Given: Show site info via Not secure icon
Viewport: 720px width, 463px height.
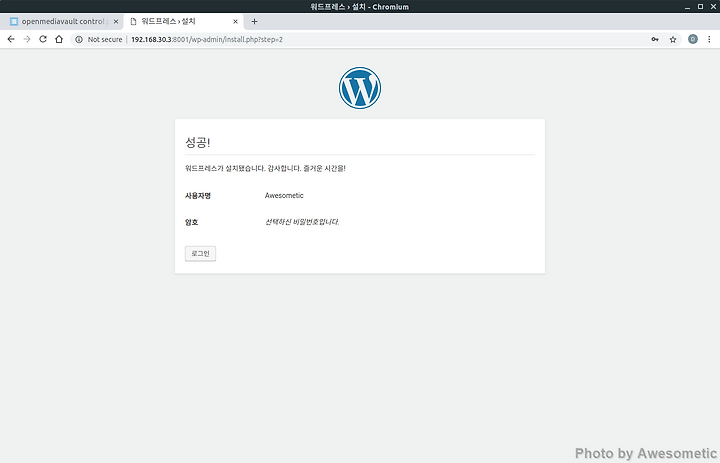Looking at the screenshot, I should click(79, 40).
